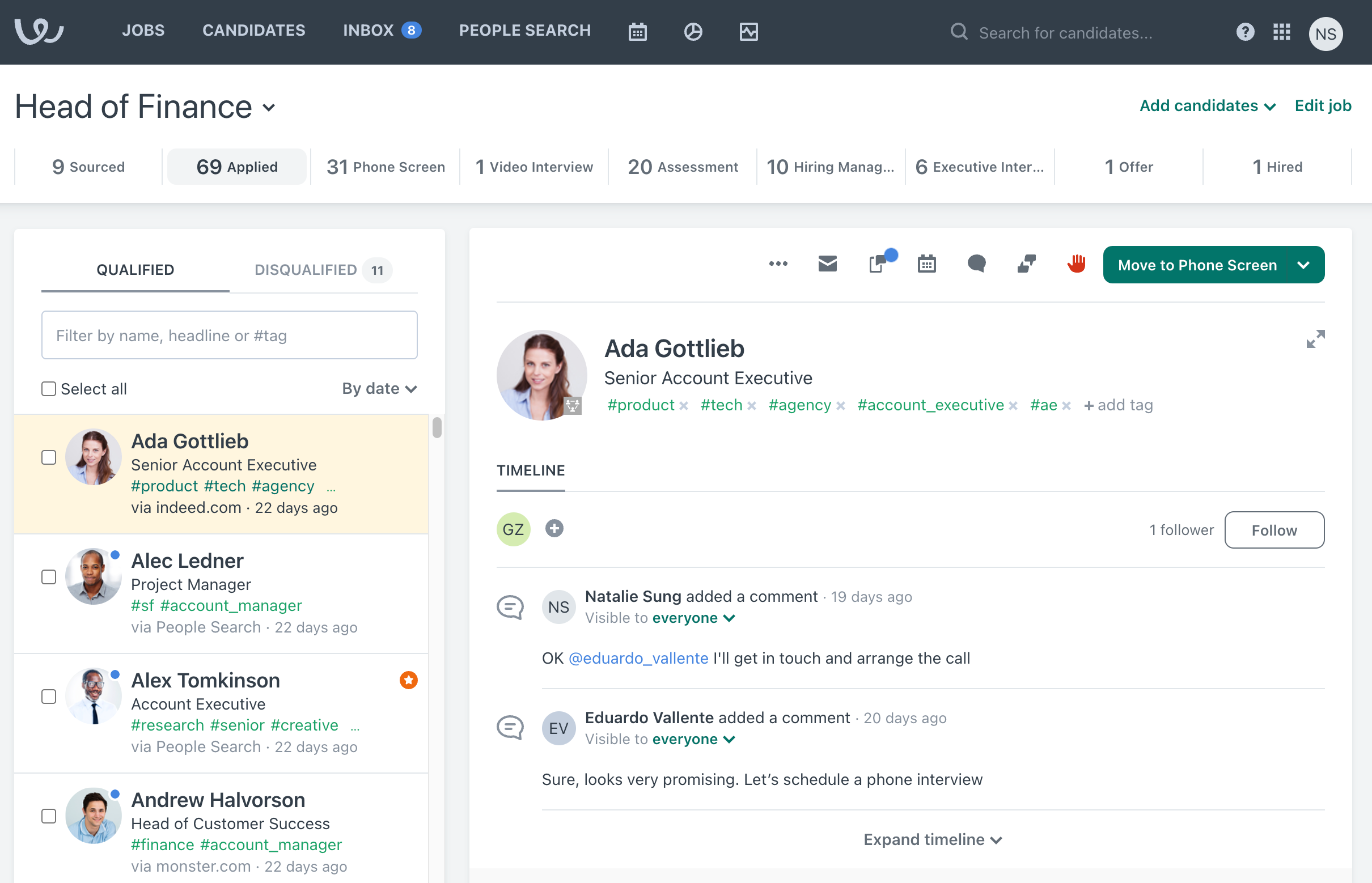Open the thumbs evaluation icon
The width and height of the screenshot is (1372, 883).
tap(1026, 264)
